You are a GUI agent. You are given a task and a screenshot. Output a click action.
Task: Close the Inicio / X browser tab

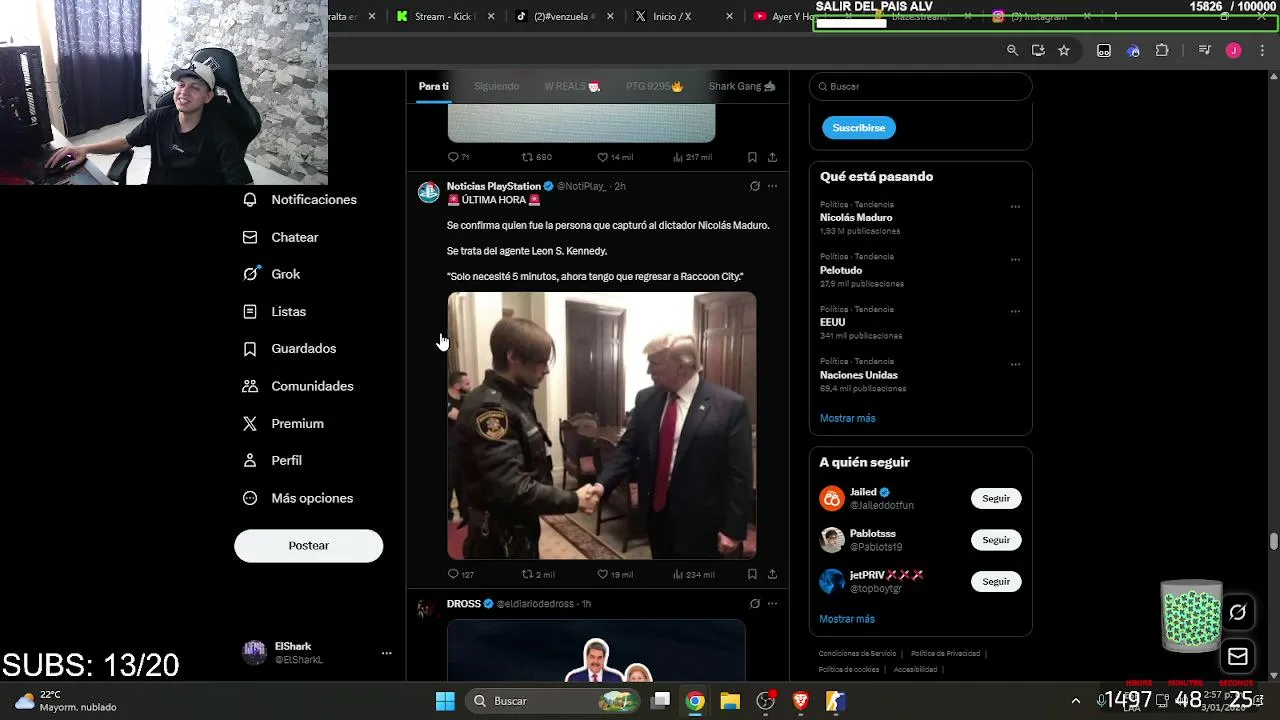coord(729,16)
